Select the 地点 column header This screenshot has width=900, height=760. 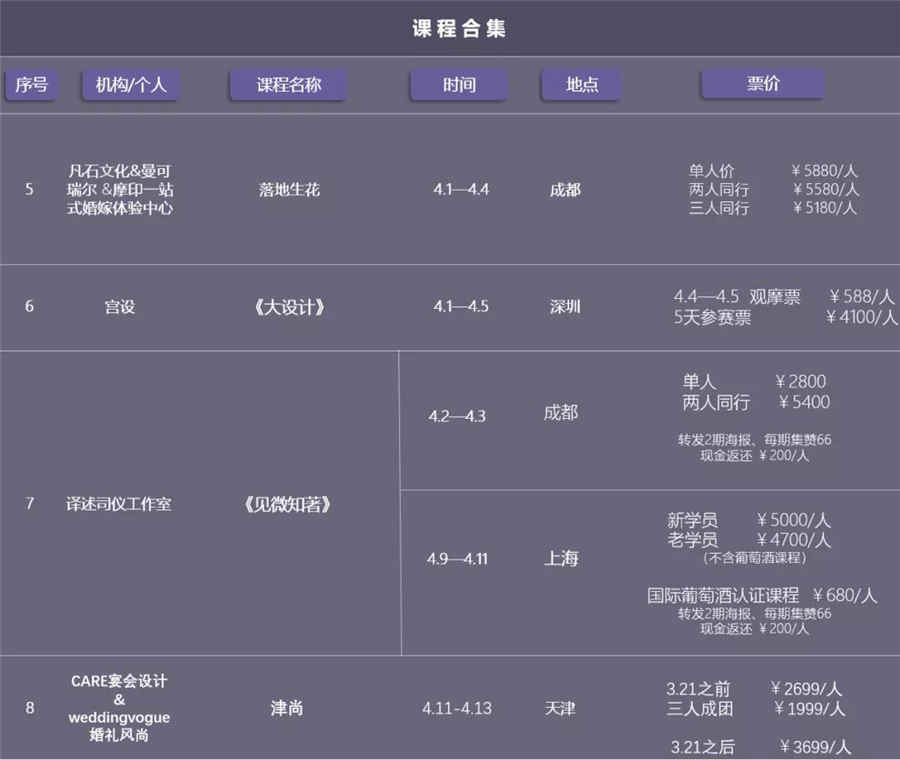click(581, 85)
